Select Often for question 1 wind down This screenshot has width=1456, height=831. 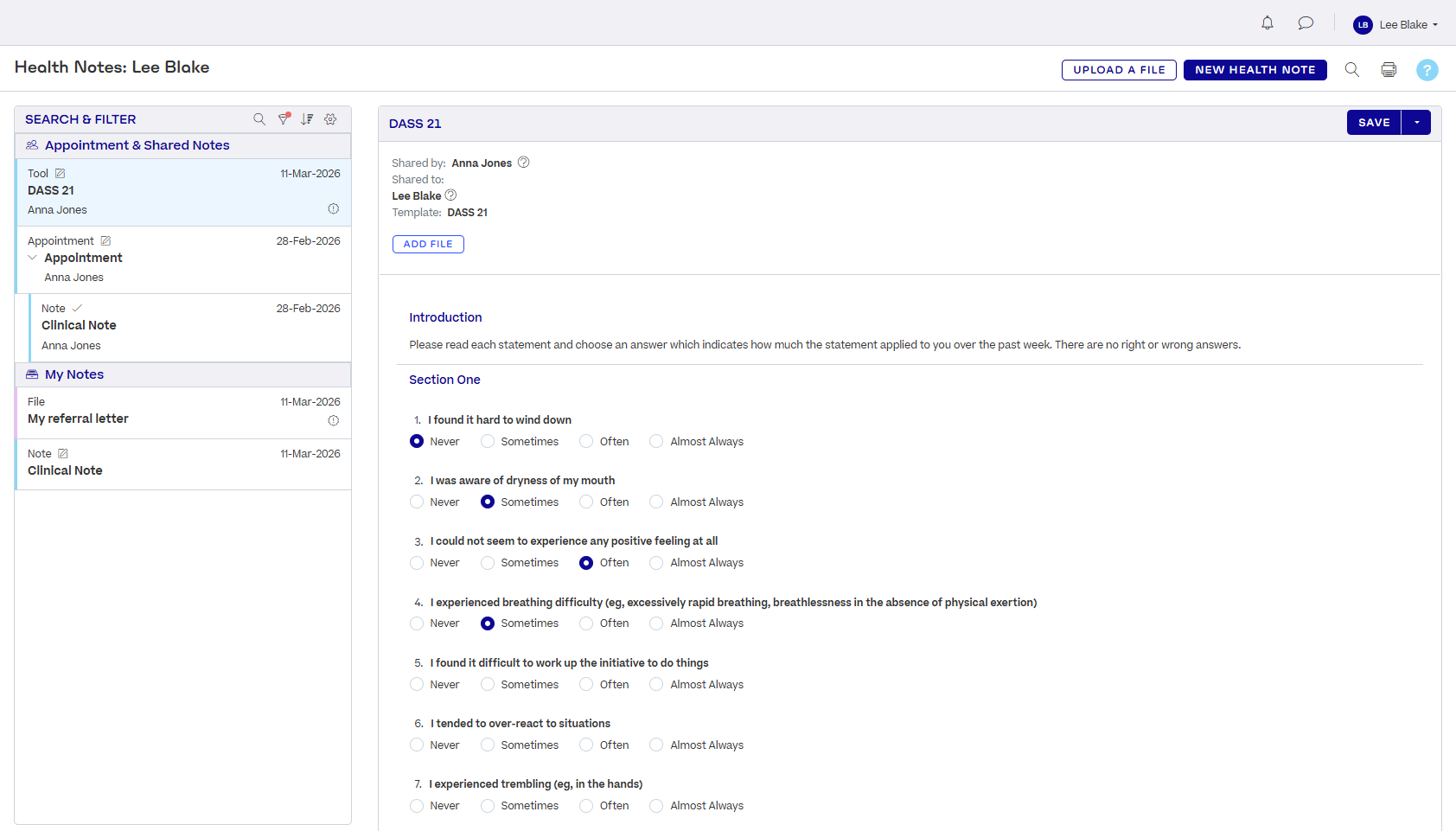586,441
